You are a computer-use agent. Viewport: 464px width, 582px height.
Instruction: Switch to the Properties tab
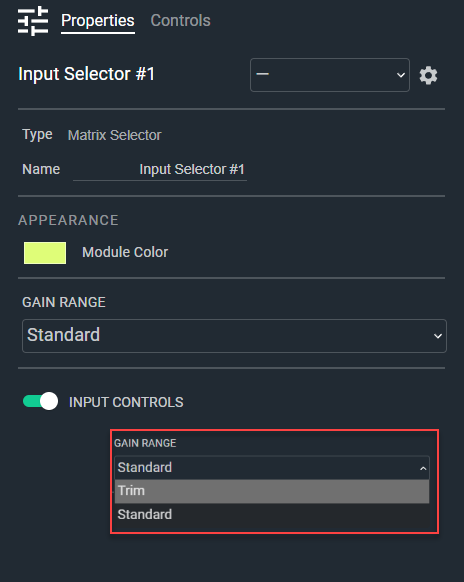98,21
